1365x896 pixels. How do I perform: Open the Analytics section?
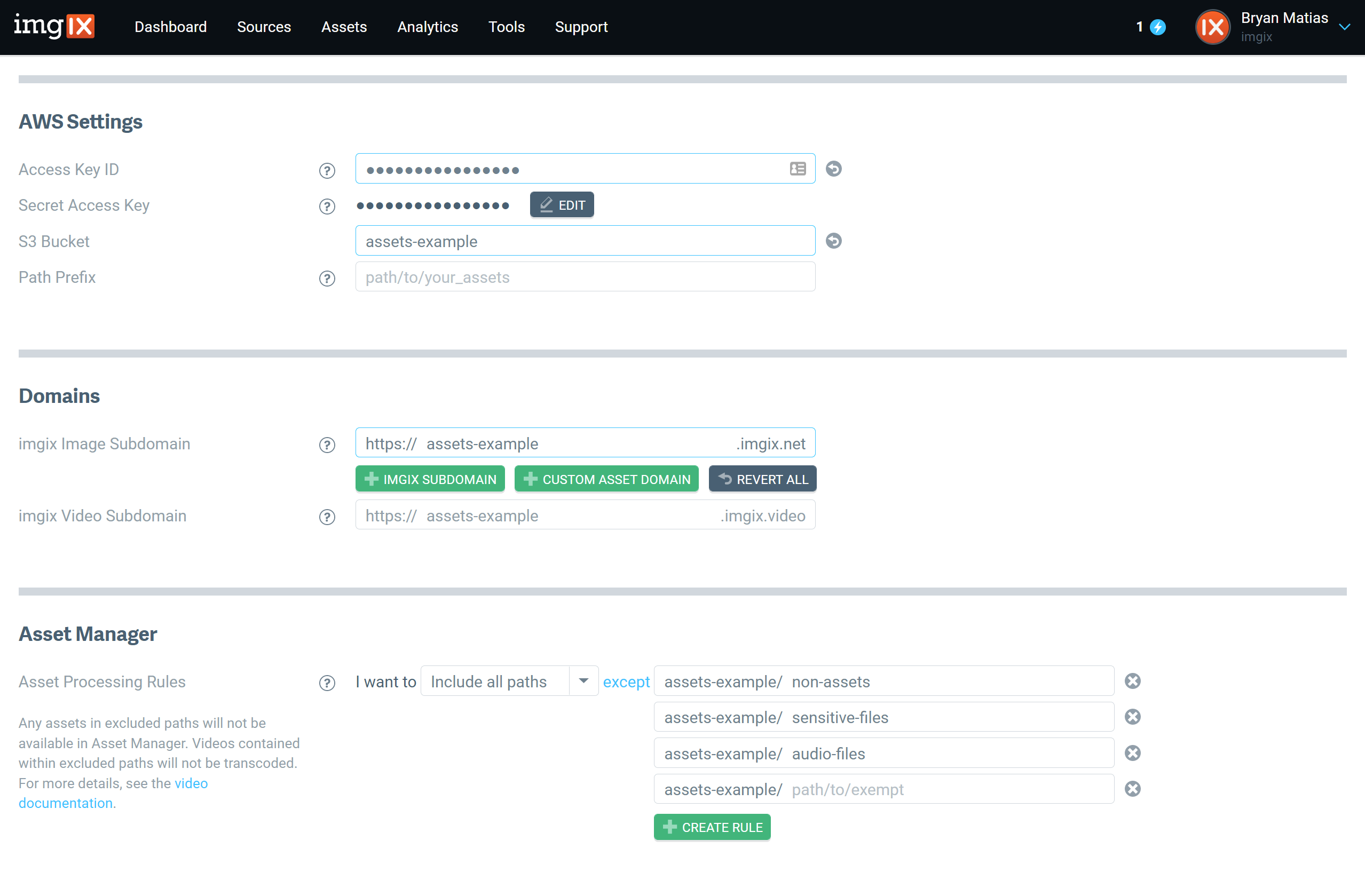click(x=427, y=27)
